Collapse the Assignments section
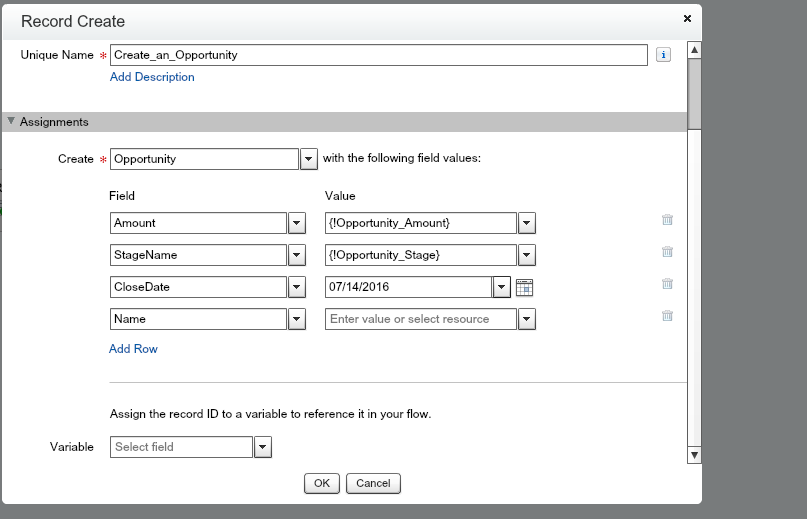Viewport: 807px width, 519px height. tap(11, 122)
